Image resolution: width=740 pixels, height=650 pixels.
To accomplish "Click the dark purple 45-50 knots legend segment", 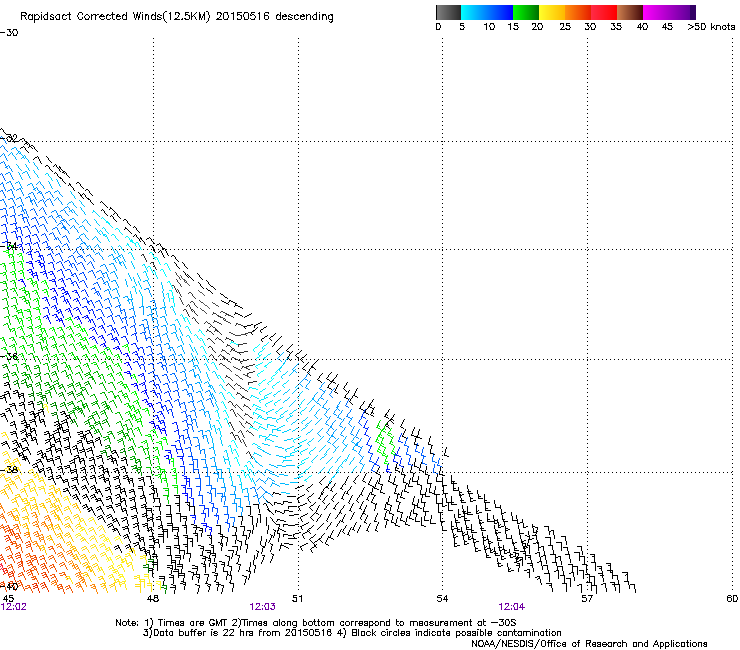I will coord(682,12).
